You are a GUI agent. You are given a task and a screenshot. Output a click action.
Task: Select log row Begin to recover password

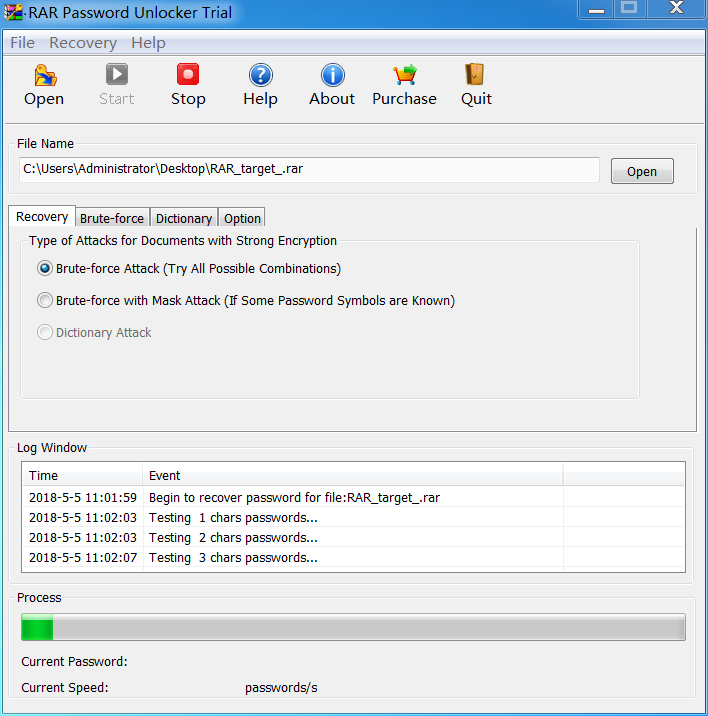click(x=354, y=497)
